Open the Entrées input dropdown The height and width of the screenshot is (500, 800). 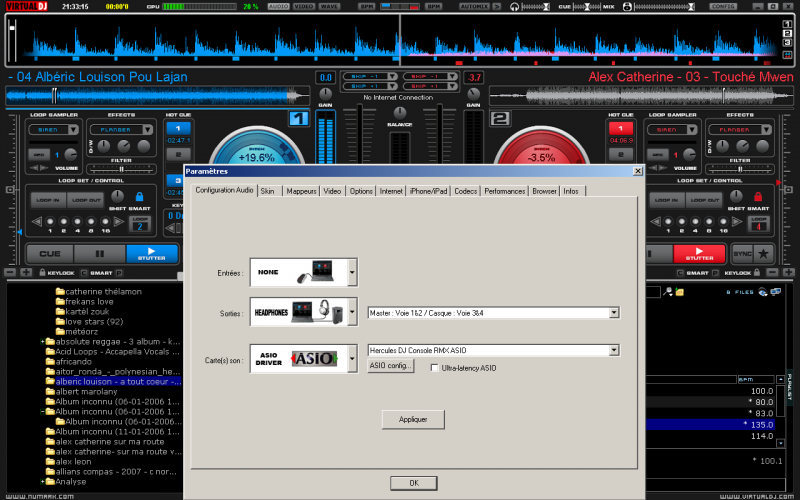[352, 273]
